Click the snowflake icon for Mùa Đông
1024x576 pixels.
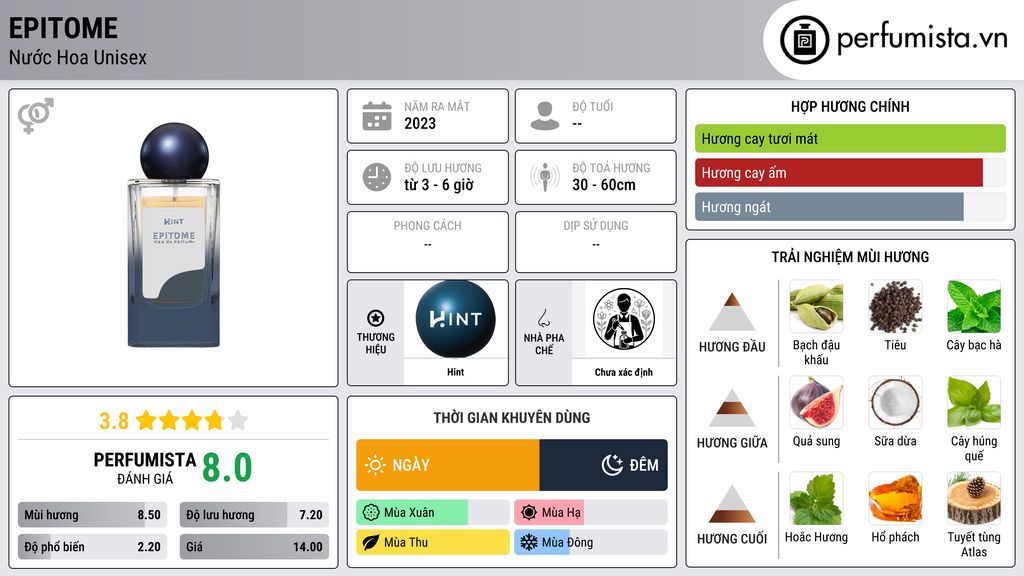[x=529, y=542]
